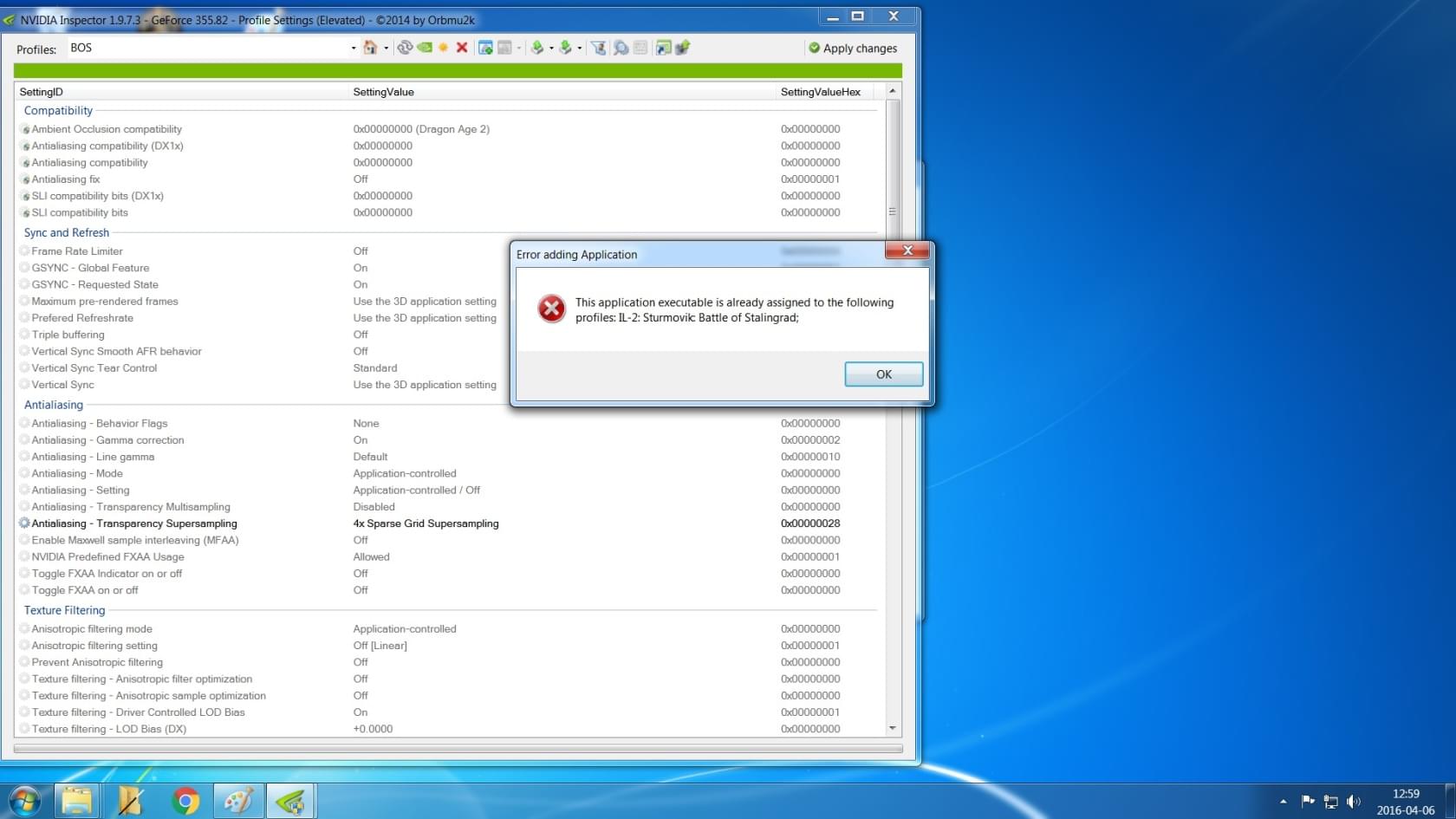Click the home profile icon in toolbar
Image resolution: width=1456 pixels, height=819 pixels.
pos(370,48)
